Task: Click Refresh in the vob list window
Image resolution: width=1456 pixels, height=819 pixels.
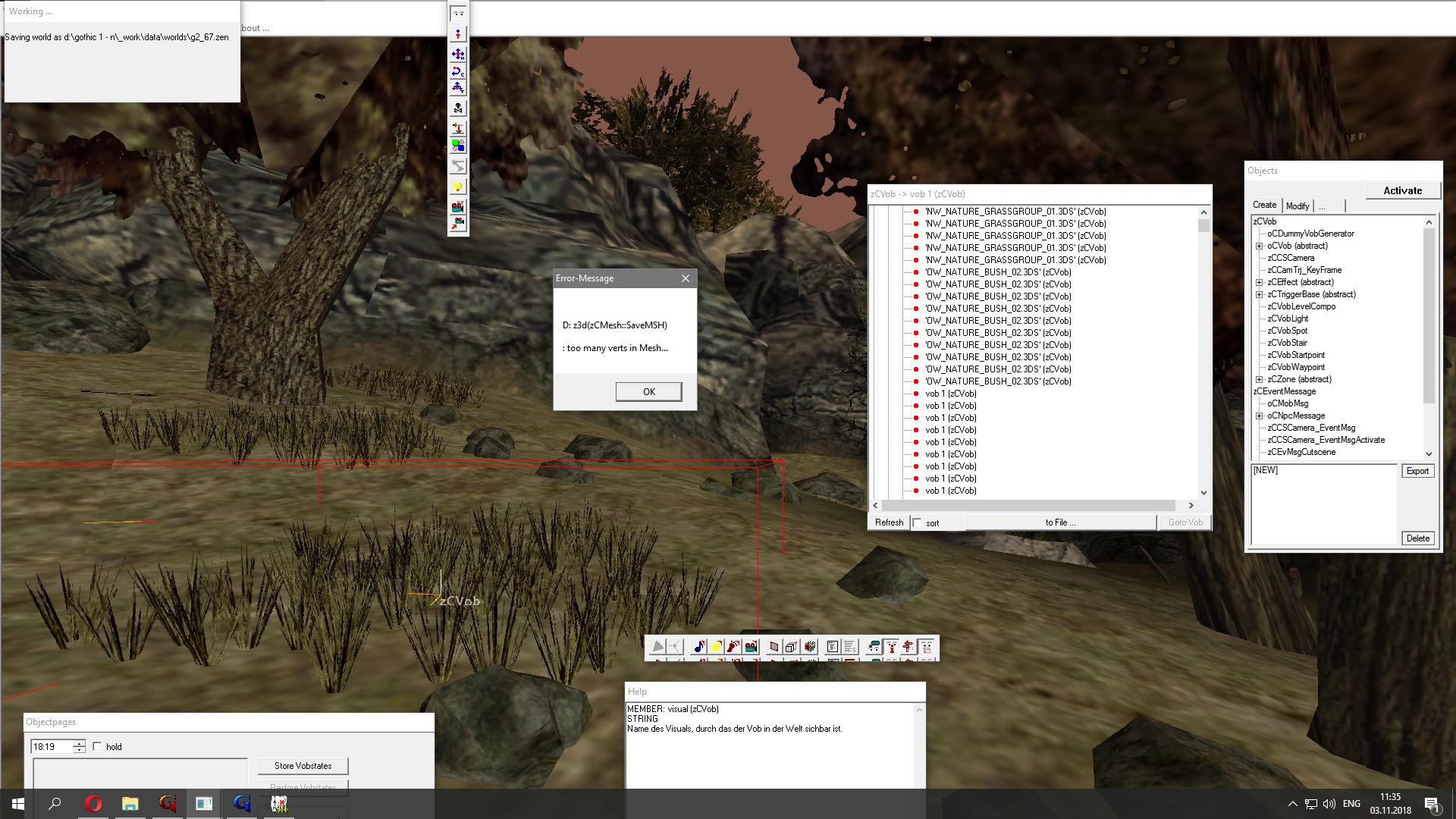Action: pos(889,522)
